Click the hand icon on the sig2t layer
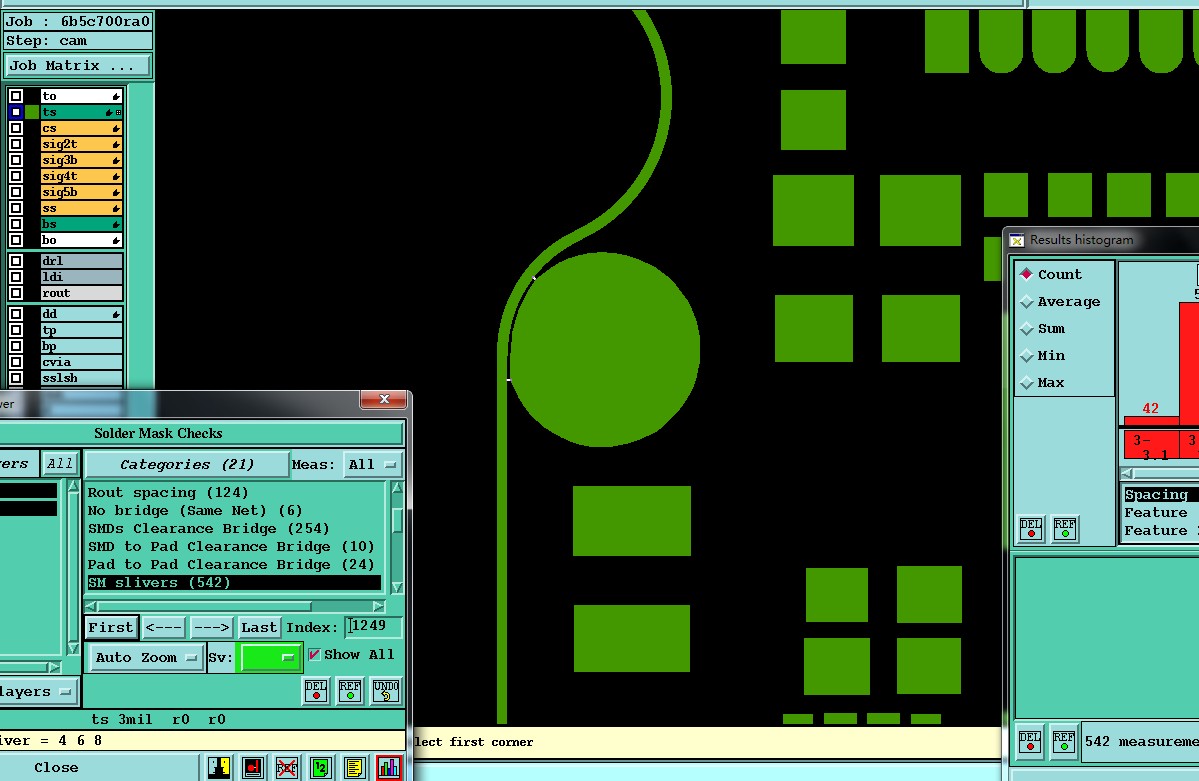 pyautogui.click(x=116, y=145)
